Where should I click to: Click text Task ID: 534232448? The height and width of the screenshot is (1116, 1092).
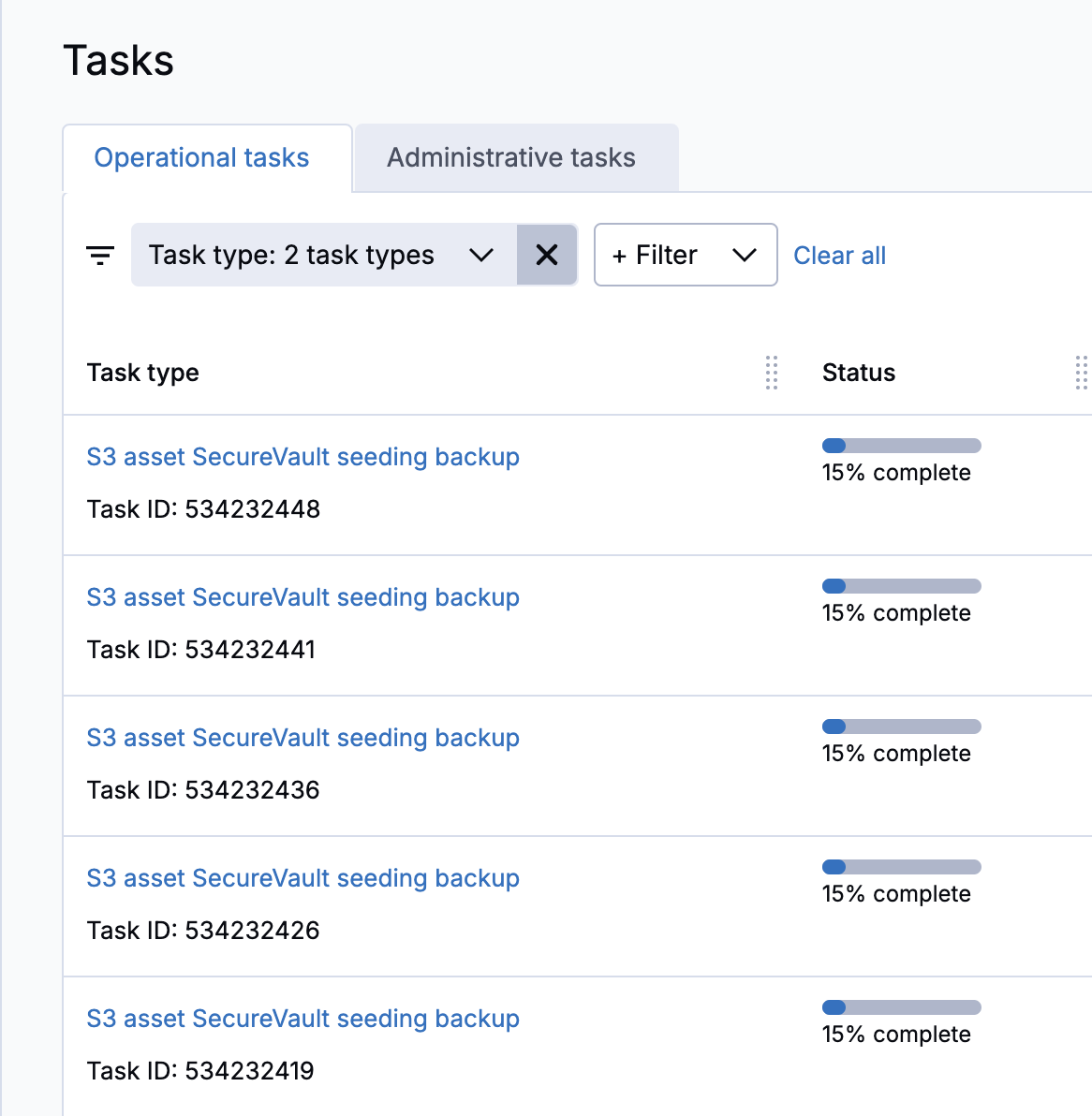pyautogui.click(x=203, y=509)
